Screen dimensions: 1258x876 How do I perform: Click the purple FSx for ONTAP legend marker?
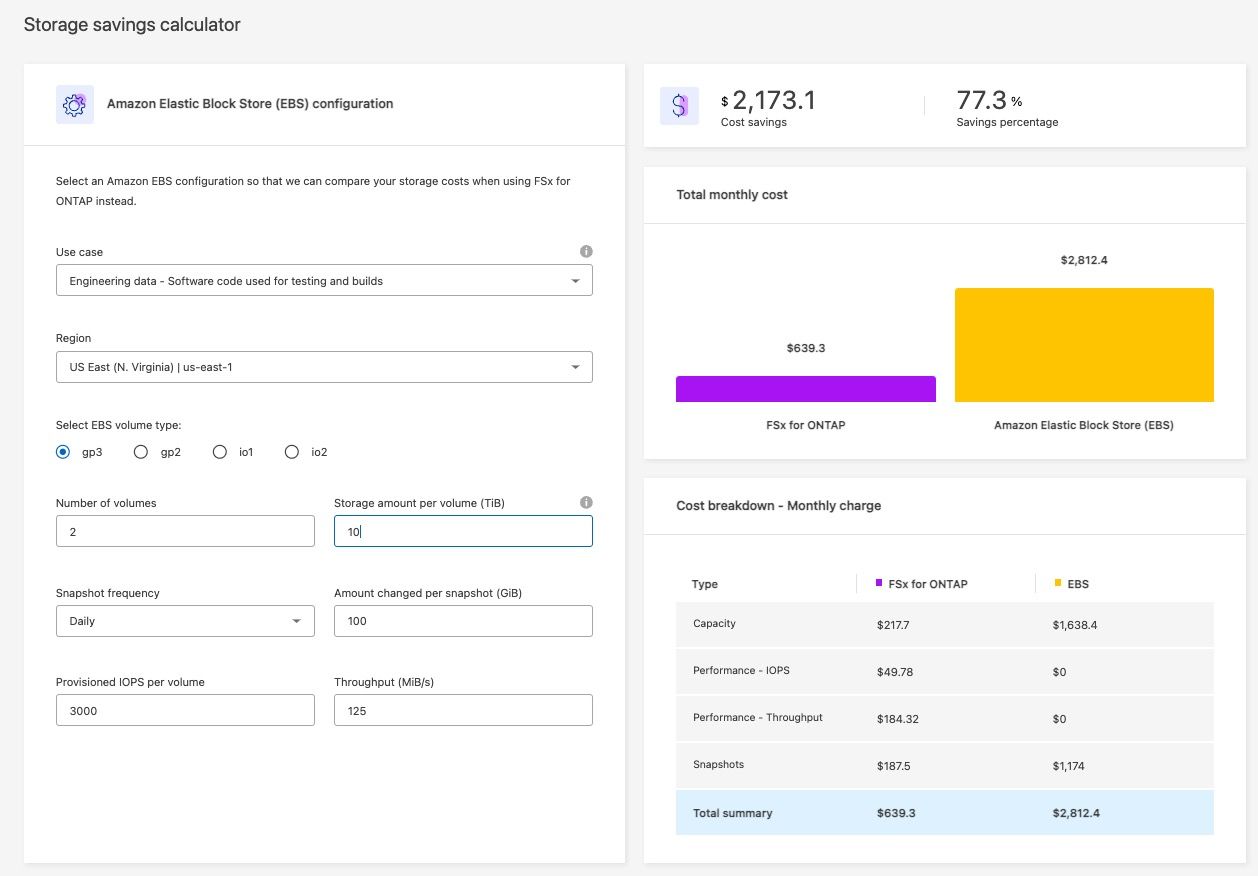[x=879, y=583]
